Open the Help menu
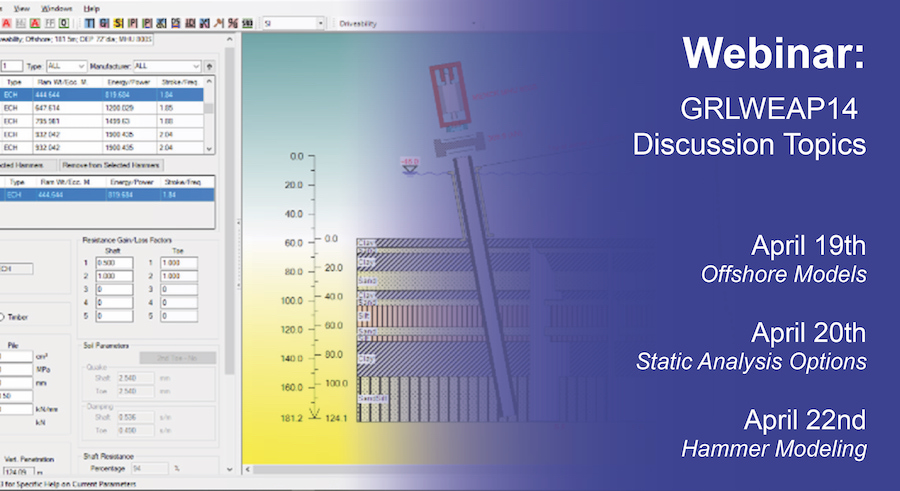This screenshot has width=900, height=491. click(92, 7)
